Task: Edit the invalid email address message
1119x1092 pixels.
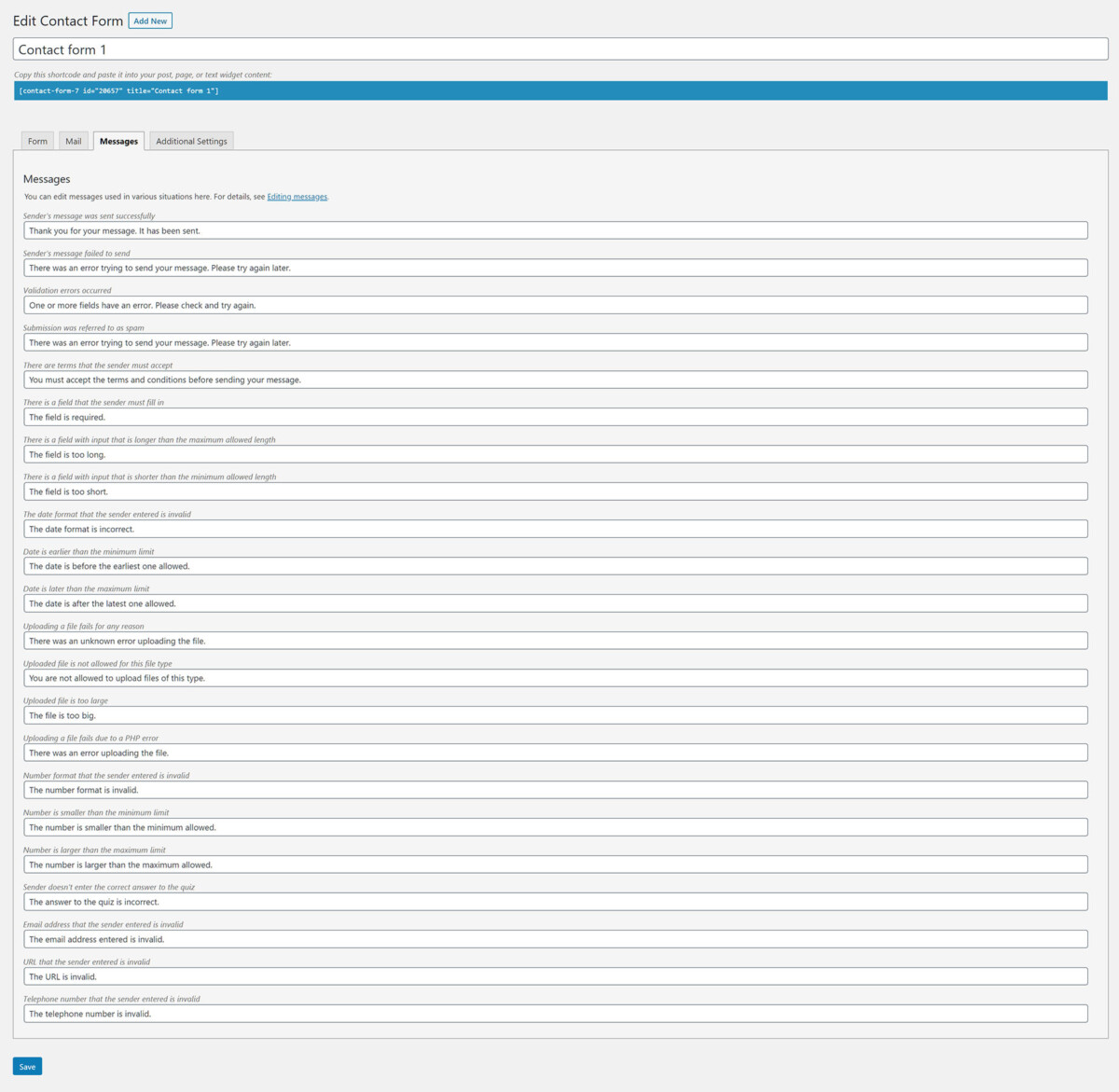Action: [556, 939]
